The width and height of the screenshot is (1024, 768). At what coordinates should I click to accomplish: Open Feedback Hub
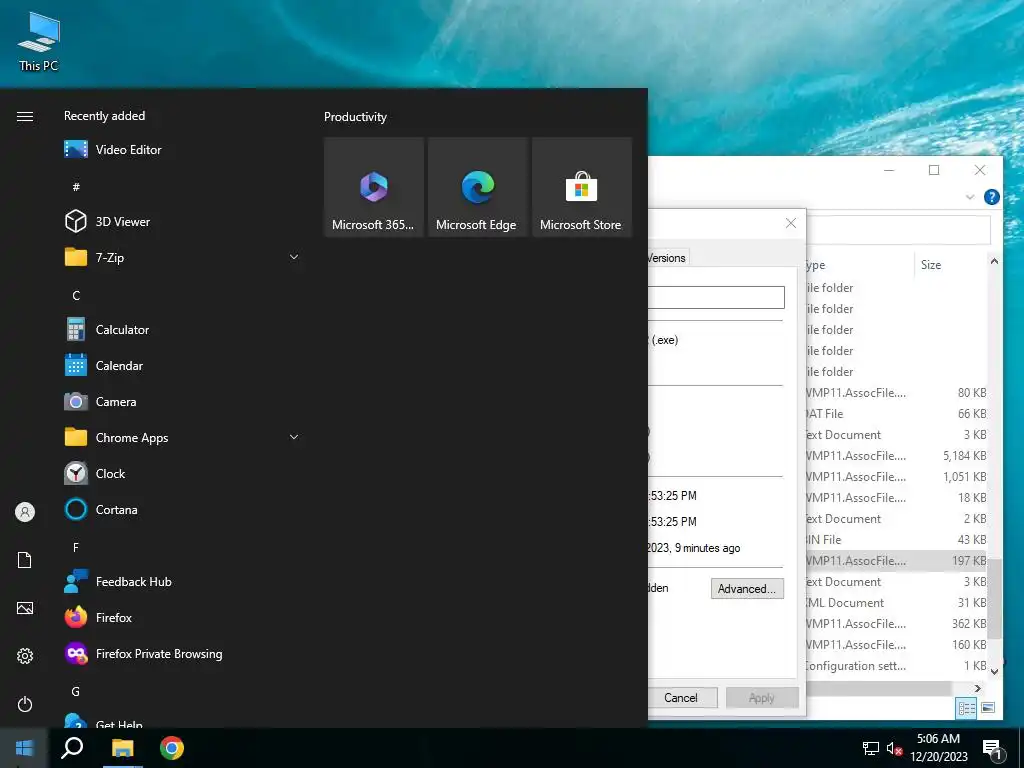click(x=182, y=581)
